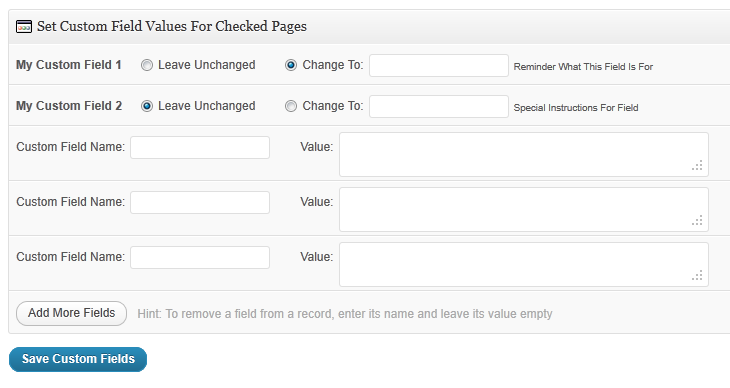Click the first Value textarea
Image resolution: width=730 pixels, height=388 pixels.
524,155
